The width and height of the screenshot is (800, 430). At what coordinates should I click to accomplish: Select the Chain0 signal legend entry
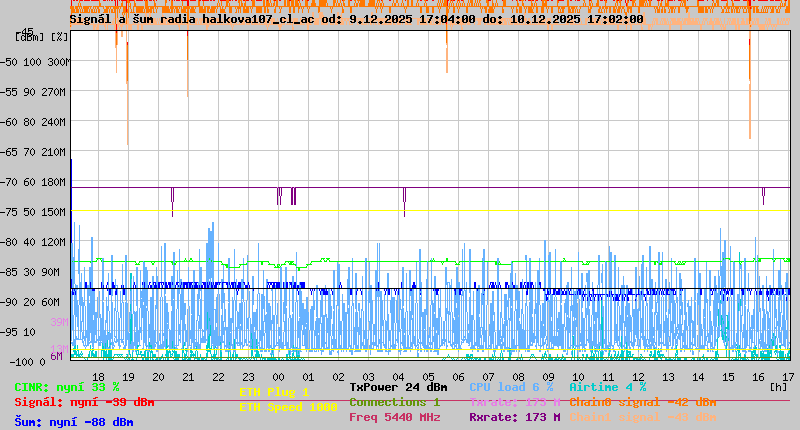[642, 402]
